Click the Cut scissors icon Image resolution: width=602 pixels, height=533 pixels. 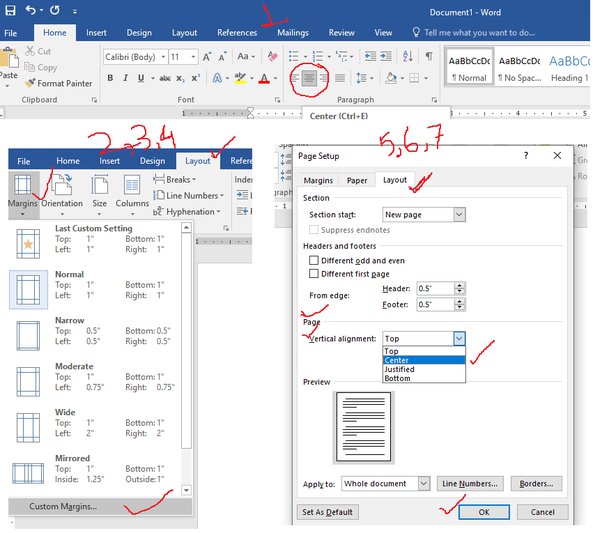[x=30, y=51]
